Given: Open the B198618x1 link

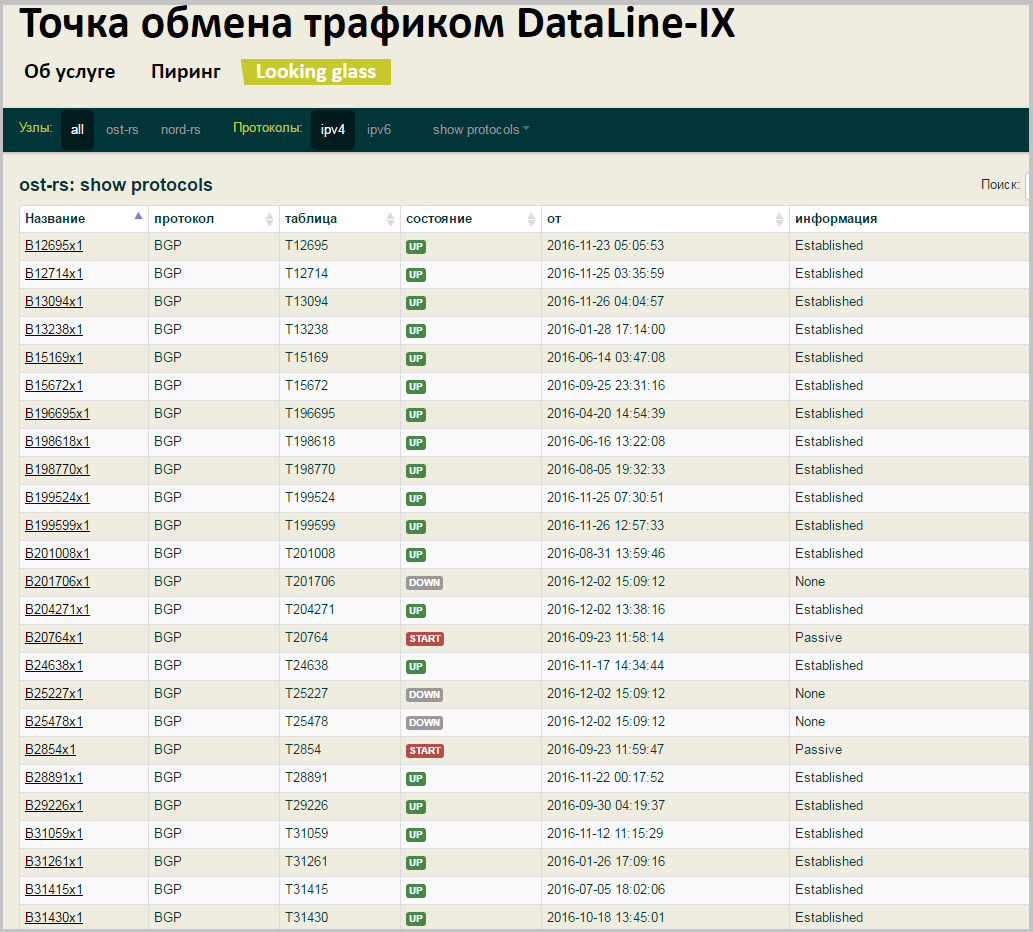Looking at the screenshot, I should 57,441.
